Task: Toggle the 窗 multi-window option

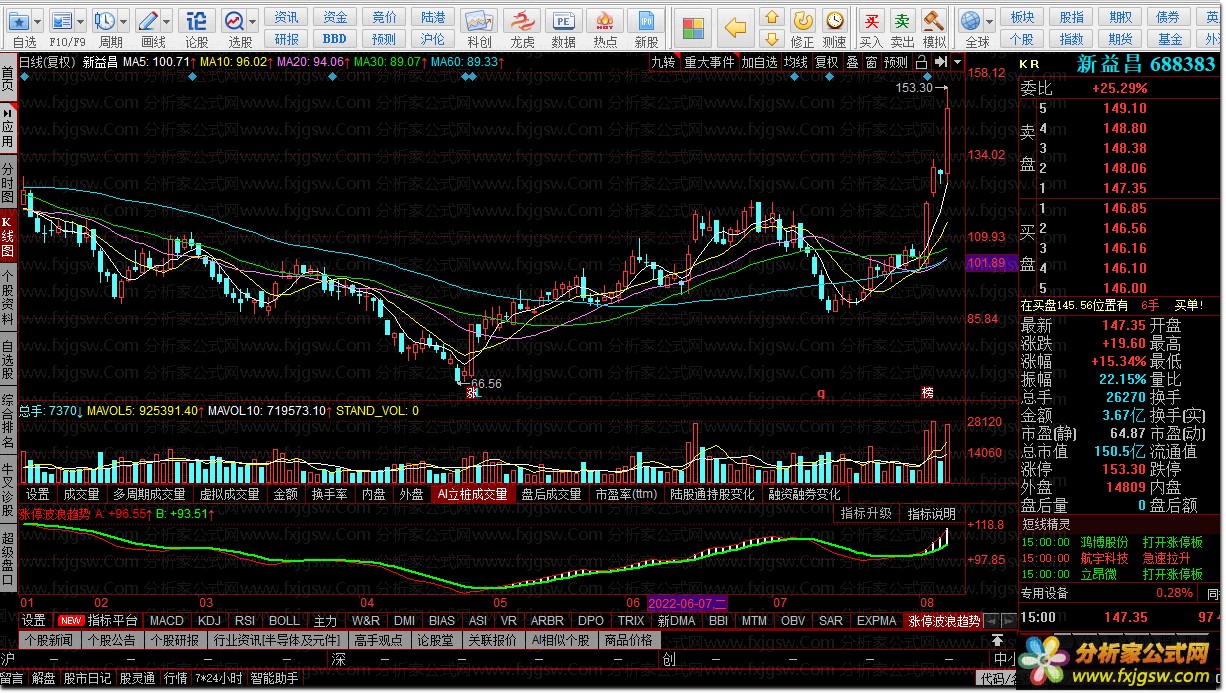Action: pos(872,62)
